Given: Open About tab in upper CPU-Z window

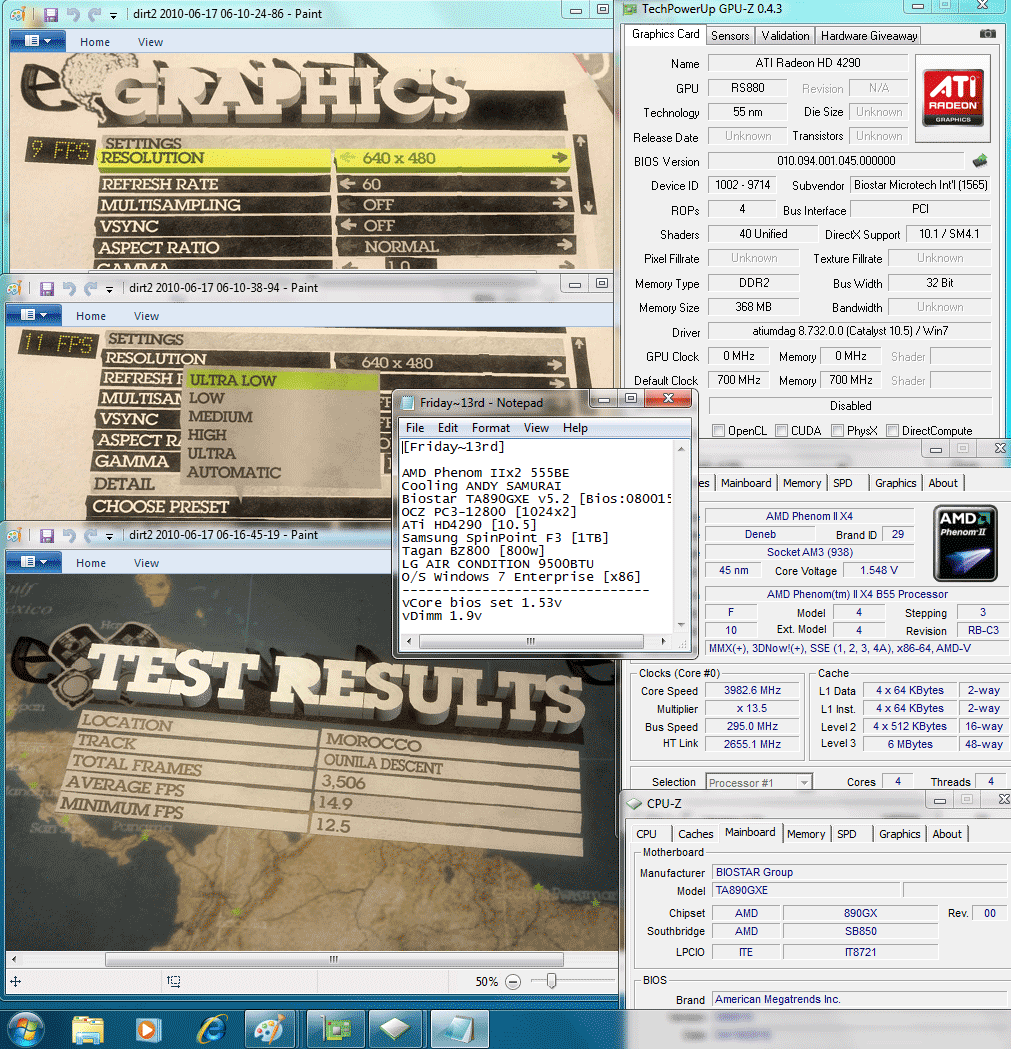Looking at the screenshot, I should click(x=943, y=483).
